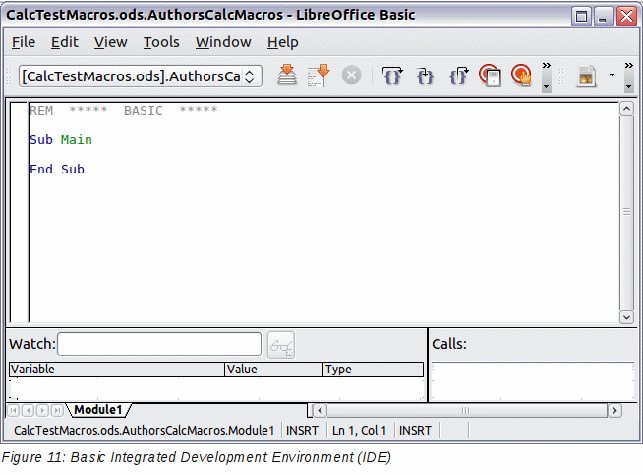Open first toolbar options dropdown arrow
Image resolution: width=643 pixels, height=475 pixels.
(x=547, y=87)
